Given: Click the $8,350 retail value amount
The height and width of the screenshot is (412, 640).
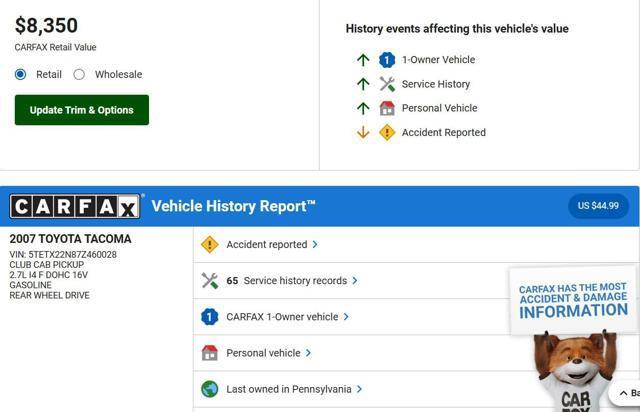Looking at the screenshot, I should 46,25.
